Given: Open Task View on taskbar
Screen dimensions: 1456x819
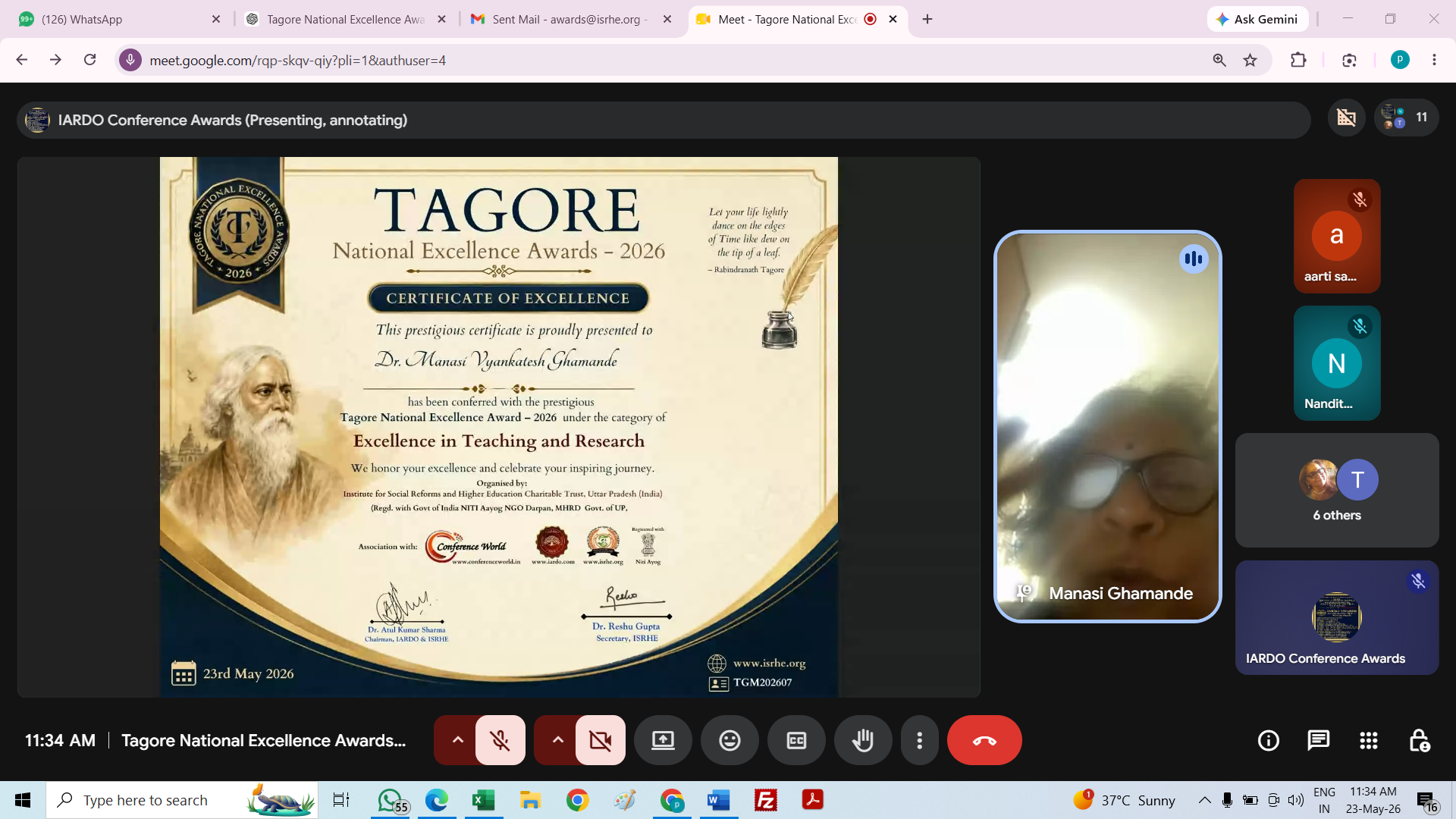Looking at the screenshot, I should click(x=341, y=800).
